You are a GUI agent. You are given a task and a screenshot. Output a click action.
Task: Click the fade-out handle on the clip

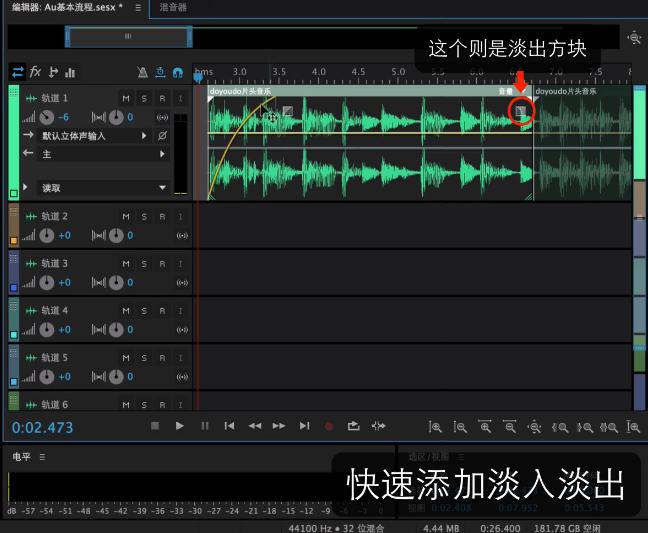click(x=520, y=111)
